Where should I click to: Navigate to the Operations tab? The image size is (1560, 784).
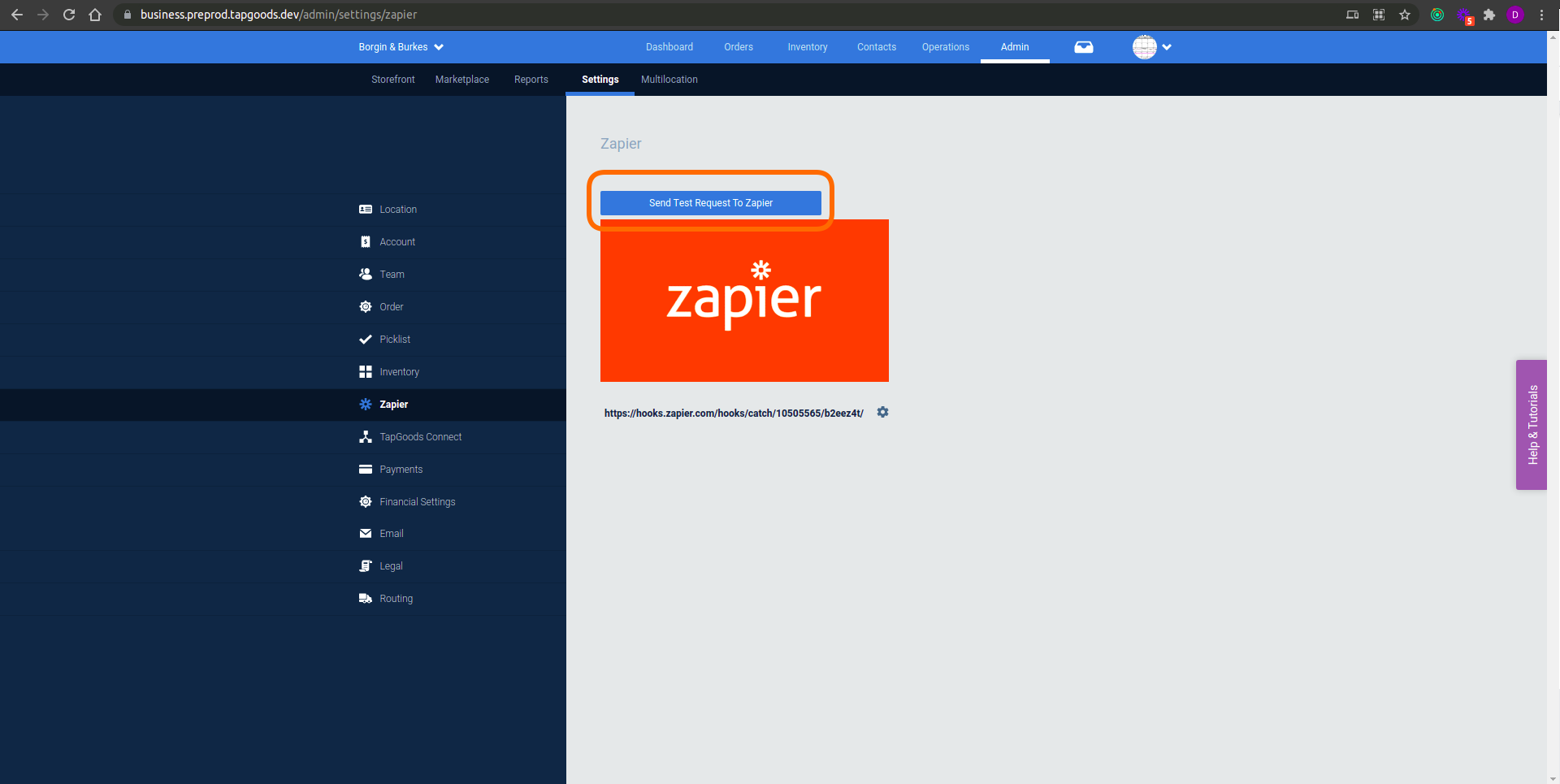(x=946, y=47)
